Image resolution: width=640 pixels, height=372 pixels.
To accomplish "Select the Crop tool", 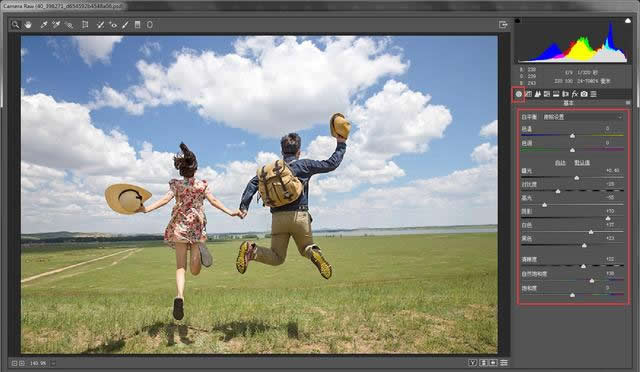I will pyautogui.click(x=85, y=25).
